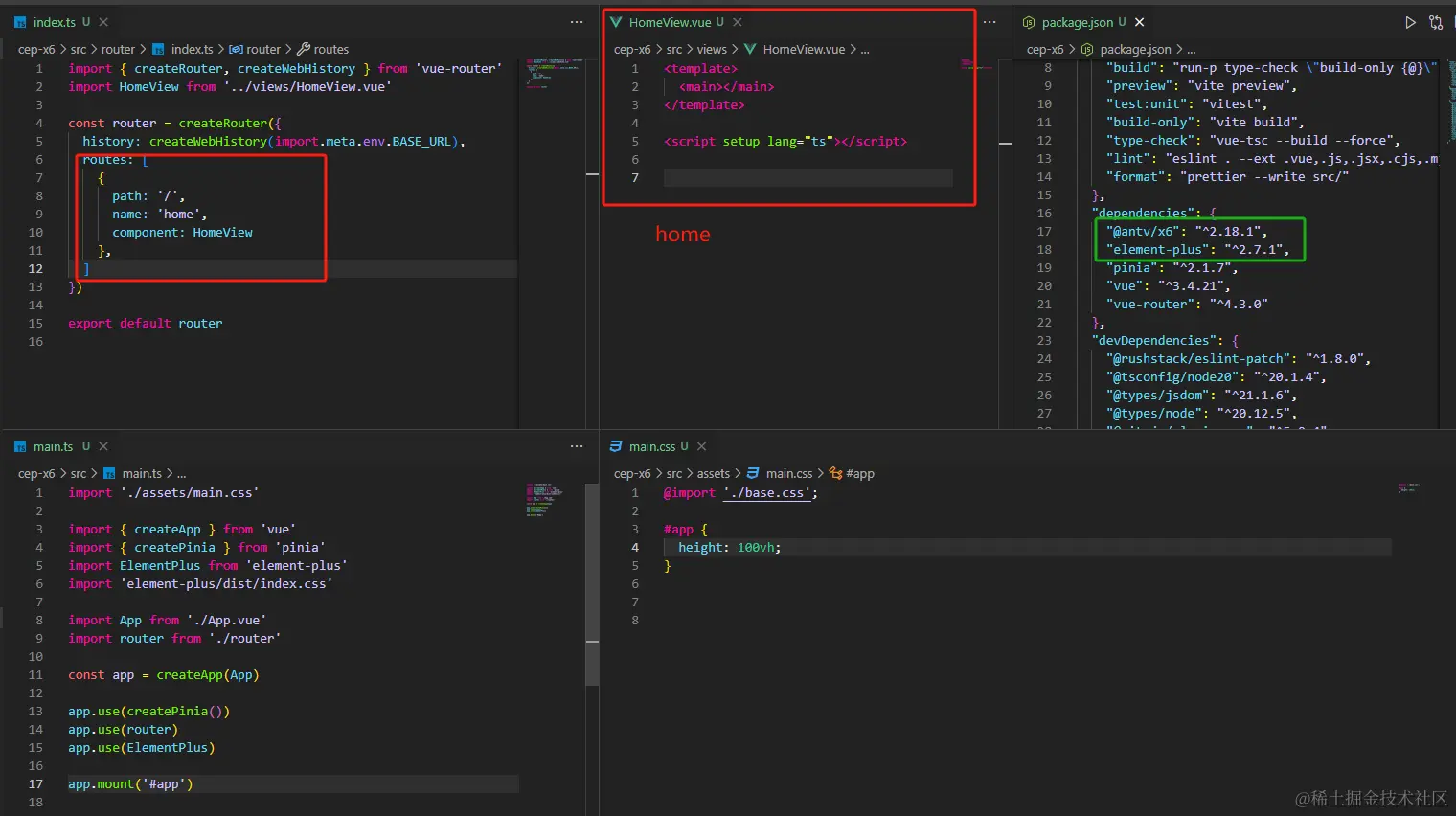Click 'element-plus/dist/index.css' import in main.ts
Image resolution: width=1456 pixels, height=816 pixels.
(226, 583)
